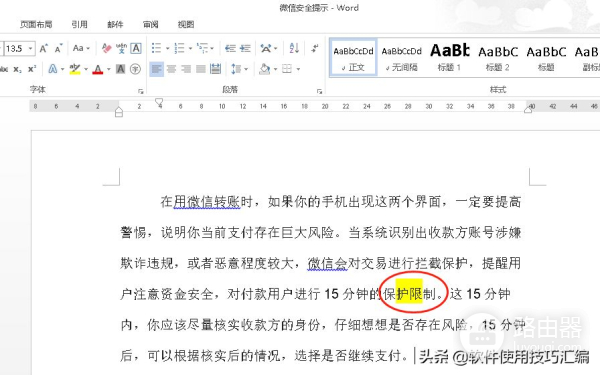Expand the numbering dropdown arrow
Viewport: 600px width, 375px height.
pos(190,49)
